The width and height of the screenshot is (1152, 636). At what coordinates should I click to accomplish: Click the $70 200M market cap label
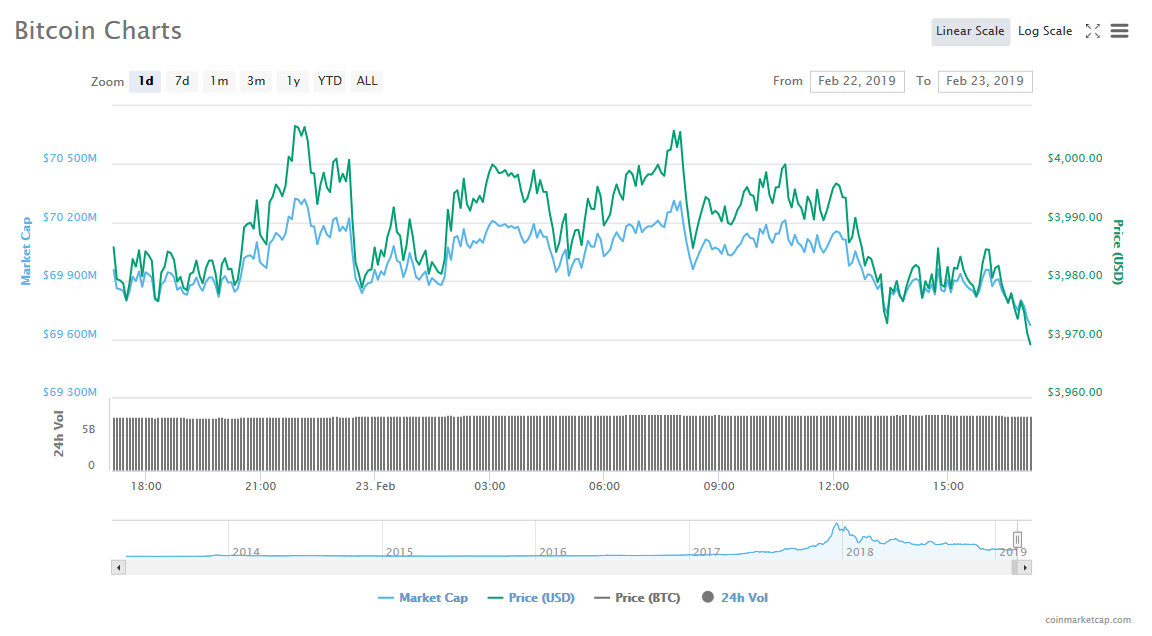pyautogui.click(x=70, y=217)
